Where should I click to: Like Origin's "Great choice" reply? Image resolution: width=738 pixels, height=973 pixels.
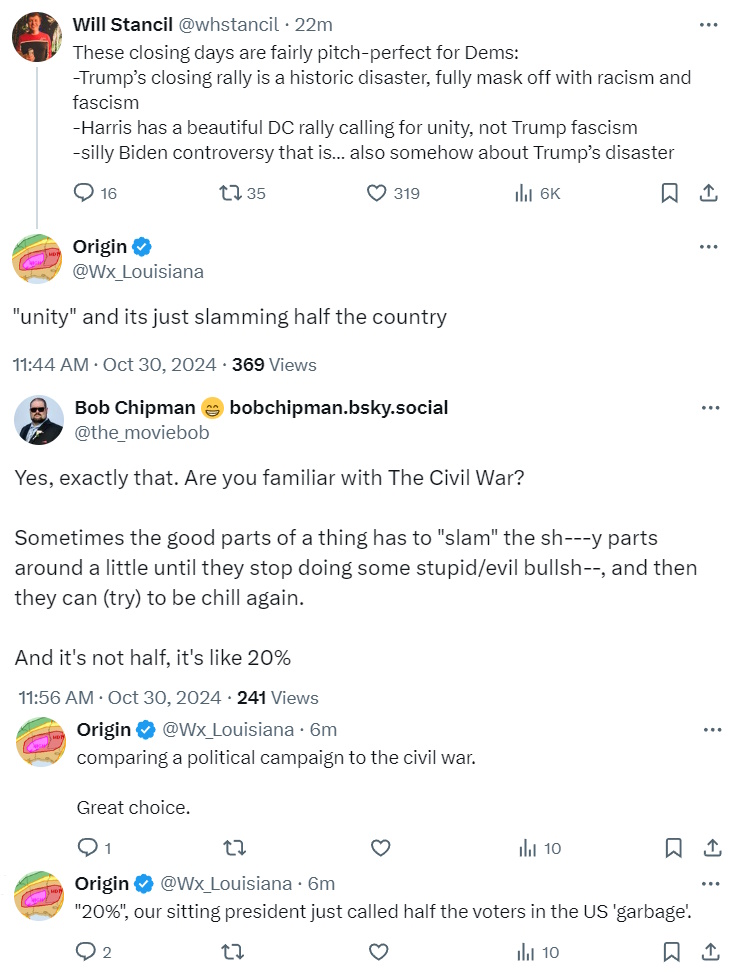coord(380,848)
